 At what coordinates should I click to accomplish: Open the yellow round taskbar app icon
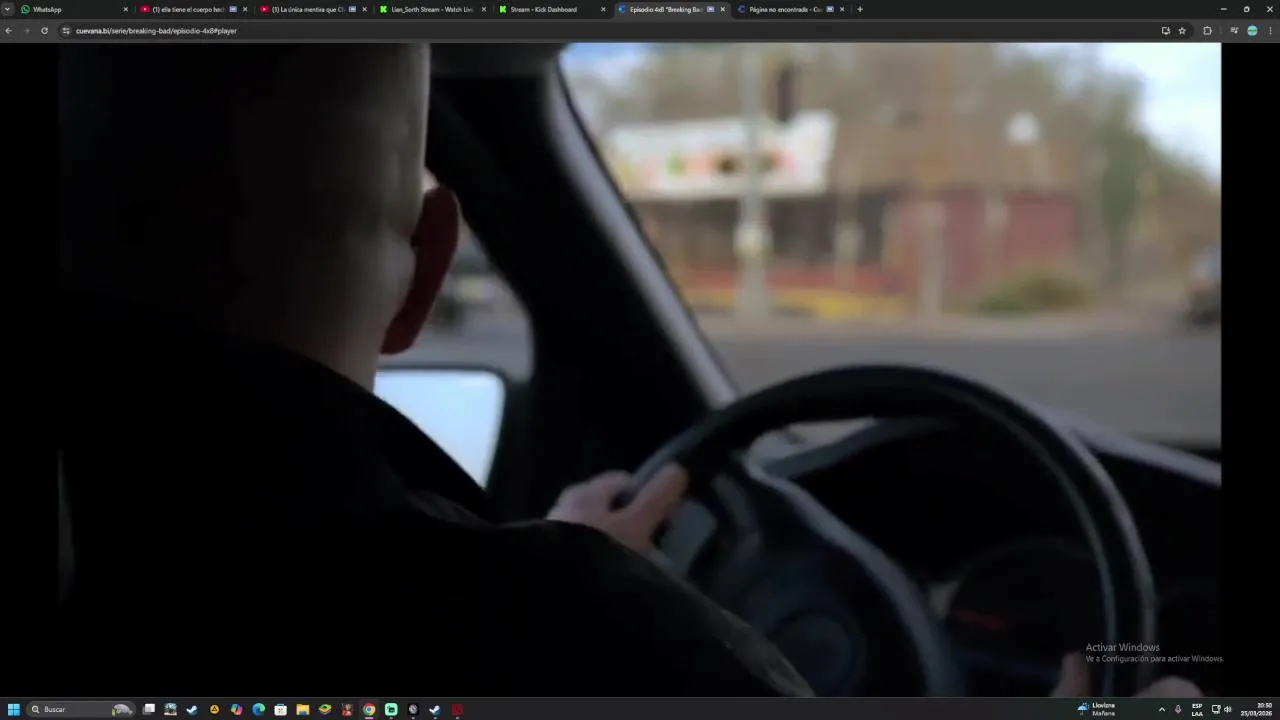(x=214, y=709)
